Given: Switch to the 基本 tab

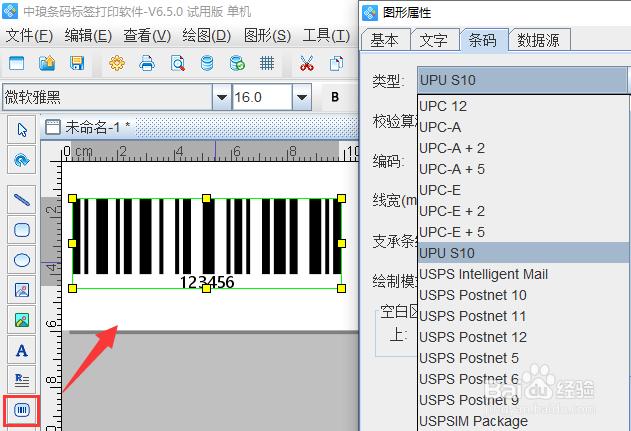Looking at the screenshot, I should click(x=385, y=40).
